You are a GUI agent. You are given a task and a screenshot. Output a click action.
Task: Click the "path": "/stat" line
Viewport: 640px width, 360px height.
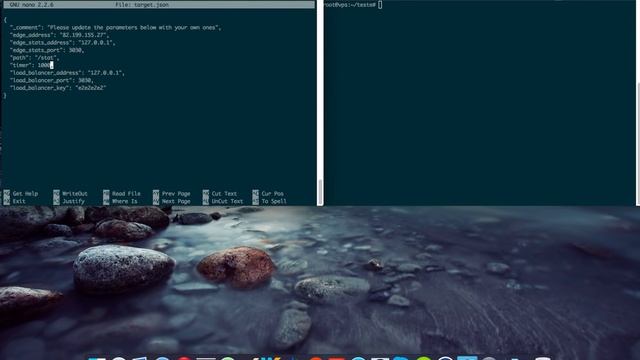coord(35,58)
